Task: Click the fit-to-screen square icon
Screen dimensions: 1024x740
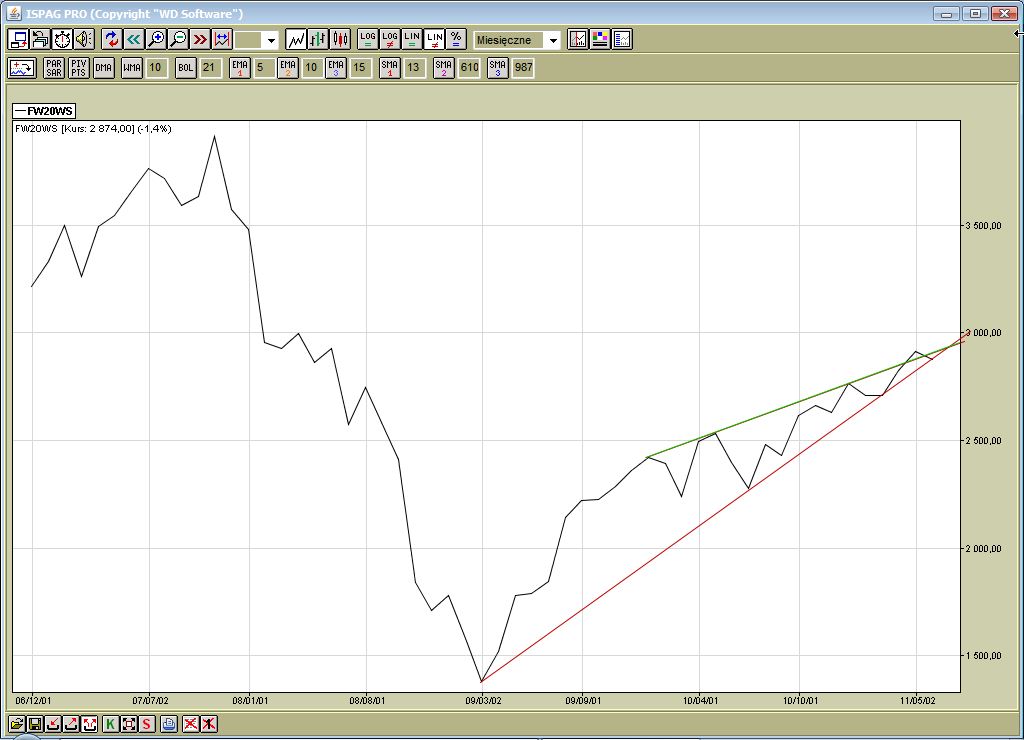Action: 129,724
